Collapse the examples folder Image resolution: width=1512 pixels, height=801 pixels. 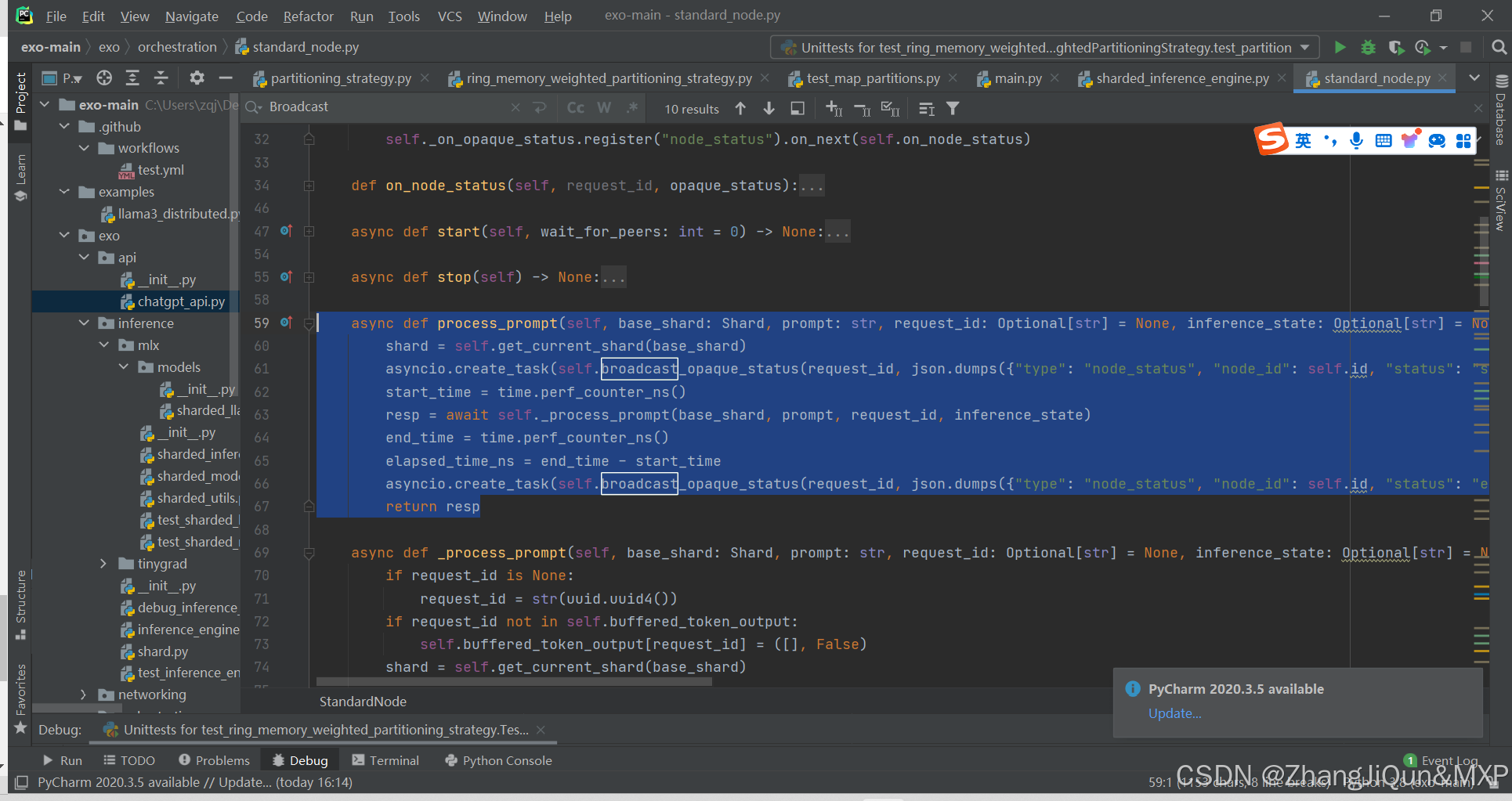tap(65, 192)
